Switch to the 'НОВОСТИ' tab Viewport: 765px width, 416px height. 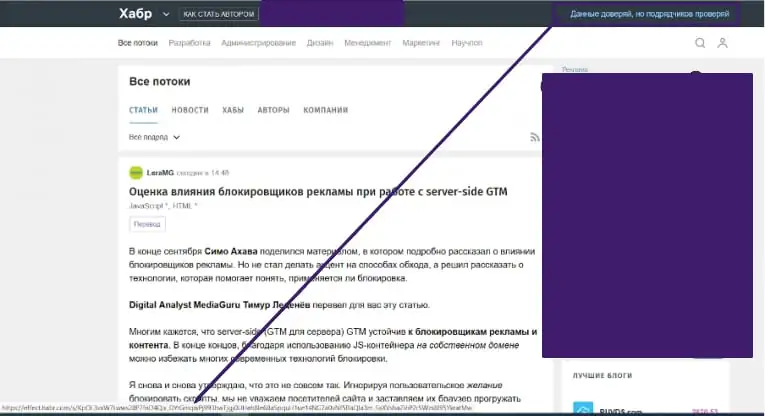pyautogui.click(x=190, y=110)
